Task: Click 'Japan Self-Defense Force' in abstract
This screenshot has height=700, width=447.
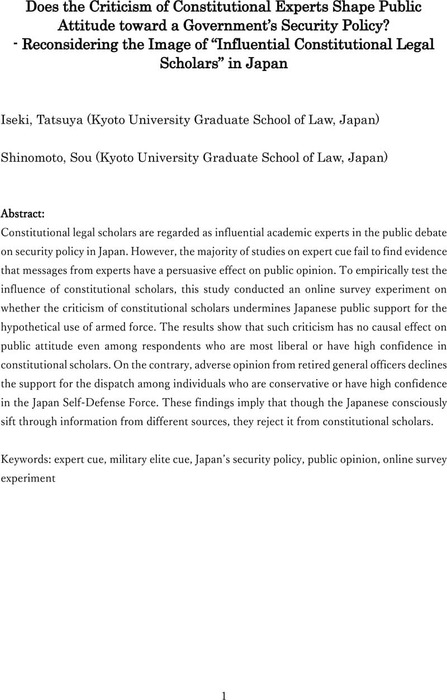Action: (x=94, y=403)
